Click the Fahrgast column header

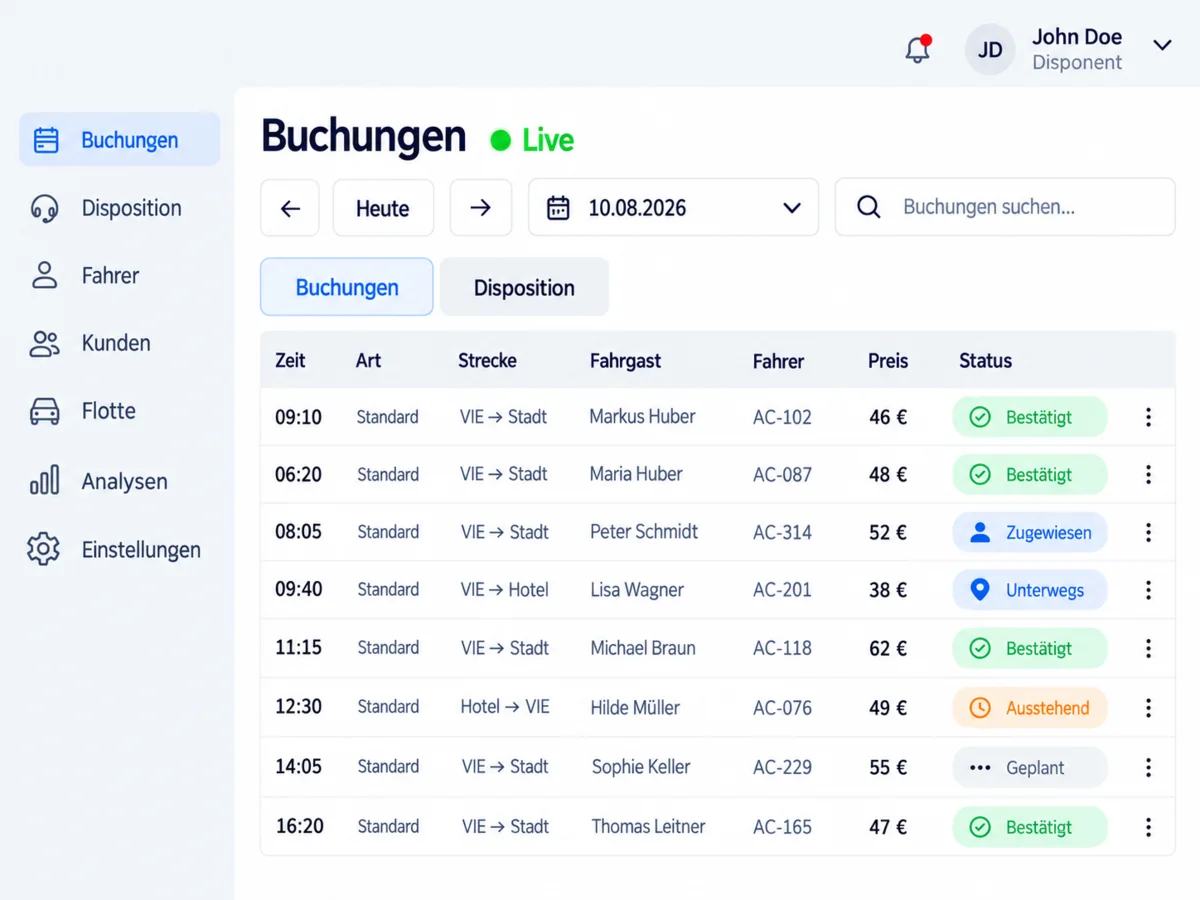click(x=625, y=361)
